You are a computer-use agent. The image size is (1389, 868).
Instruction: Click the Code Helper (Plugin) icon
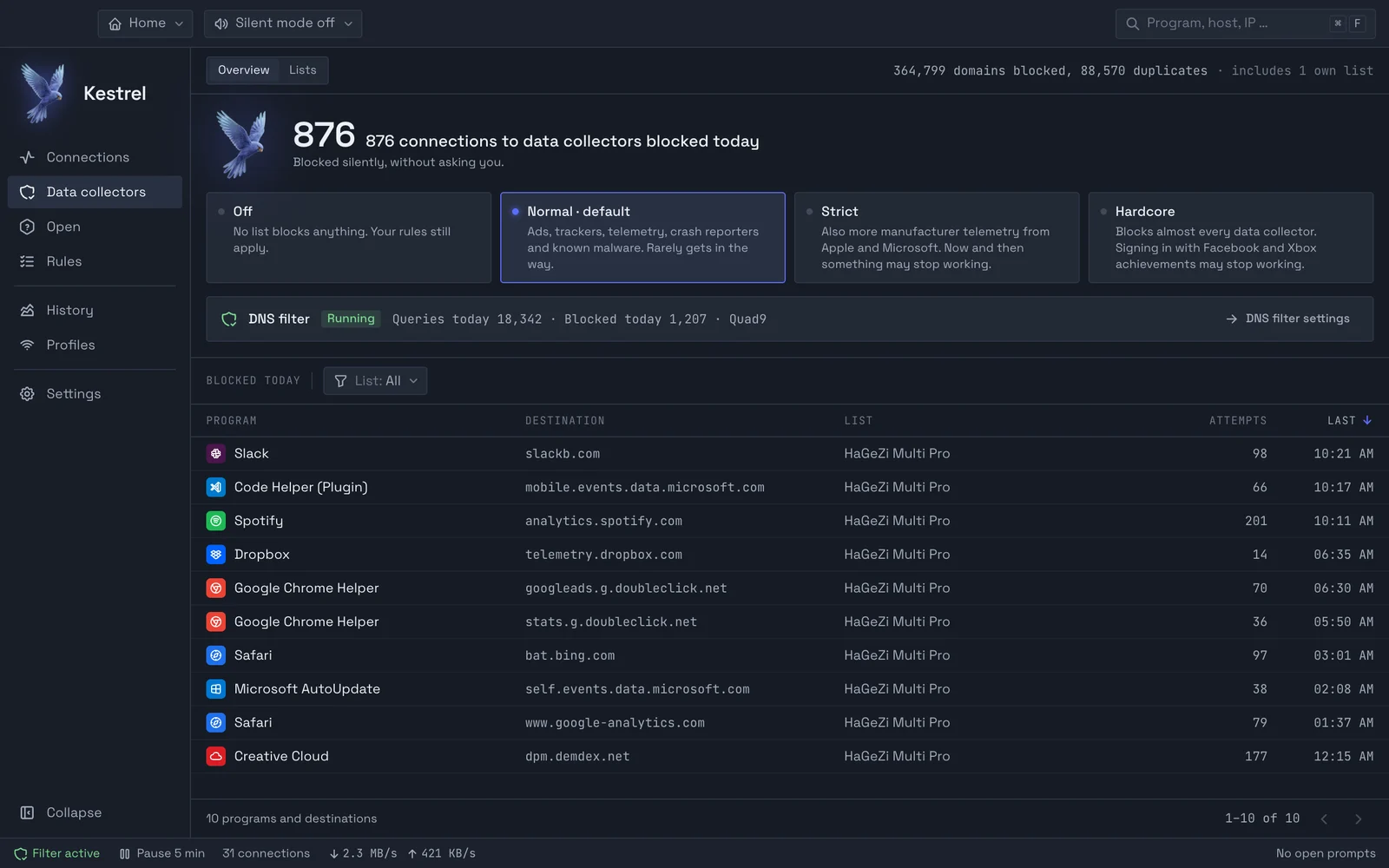(x=216, y=487)
